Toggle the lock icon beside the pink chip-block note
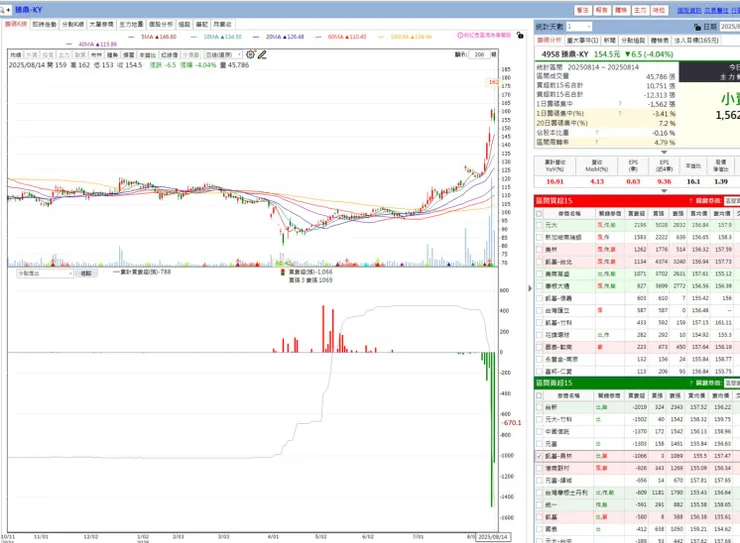740x543 pixels. click(x=520, y=35)
